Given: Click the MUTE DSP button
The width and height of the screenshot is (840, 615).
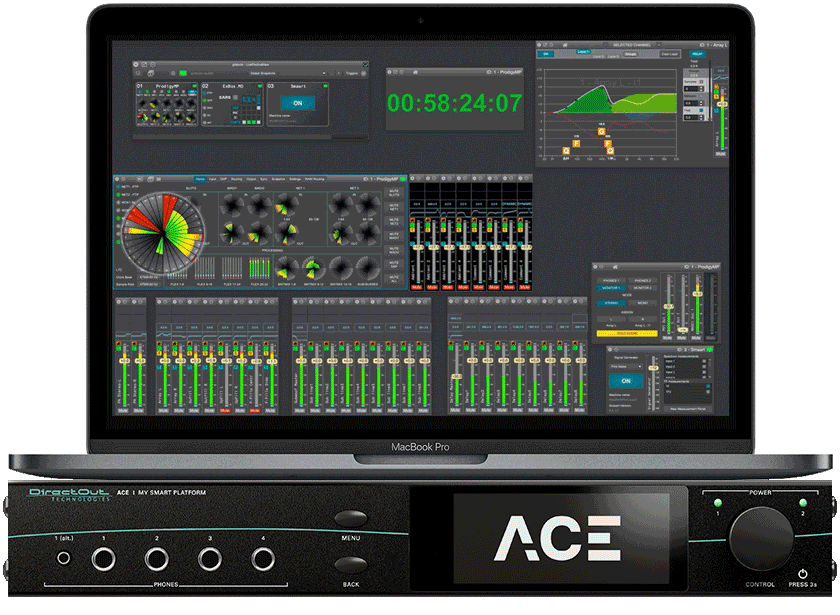Looking at the screenshot, I should (x=394, y=265).
